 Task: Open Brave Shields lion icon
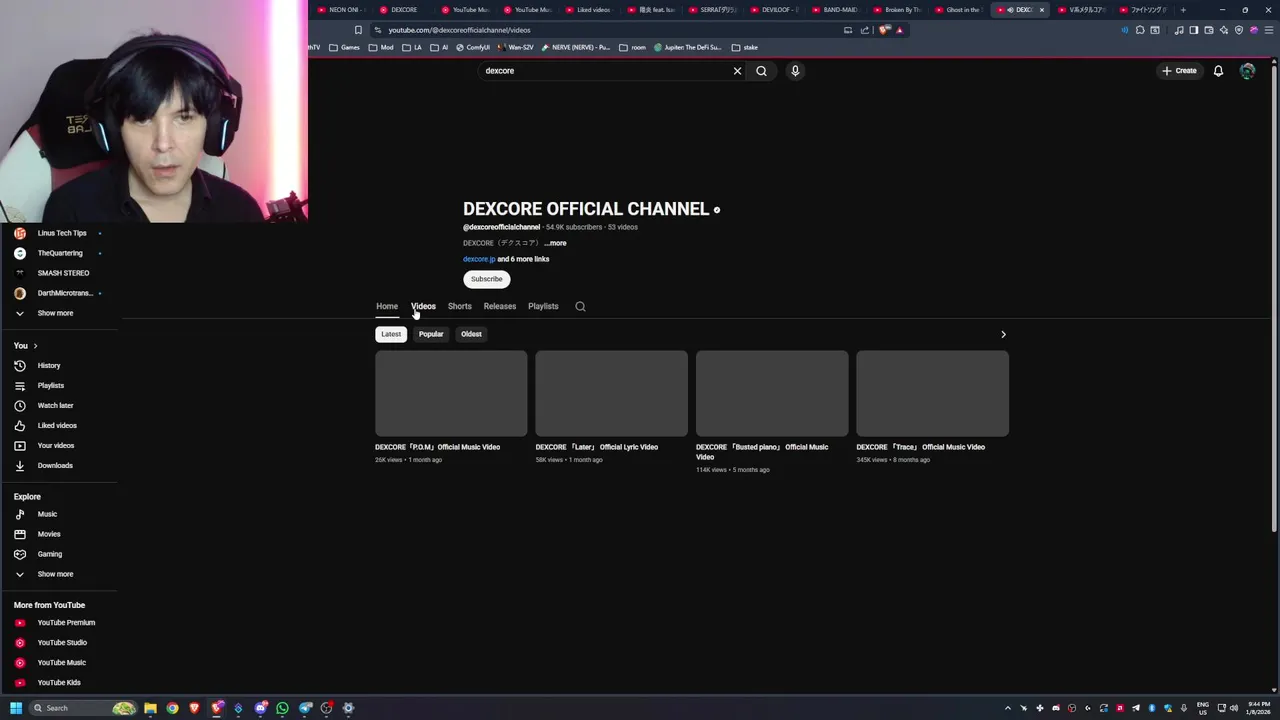coord(885,30)
